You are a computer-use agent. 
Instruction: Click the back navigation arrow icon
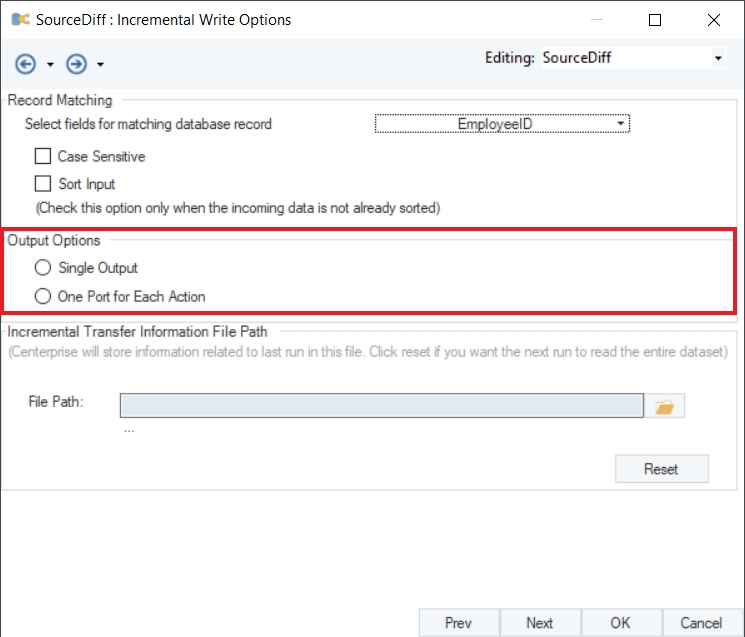[25, 64]
